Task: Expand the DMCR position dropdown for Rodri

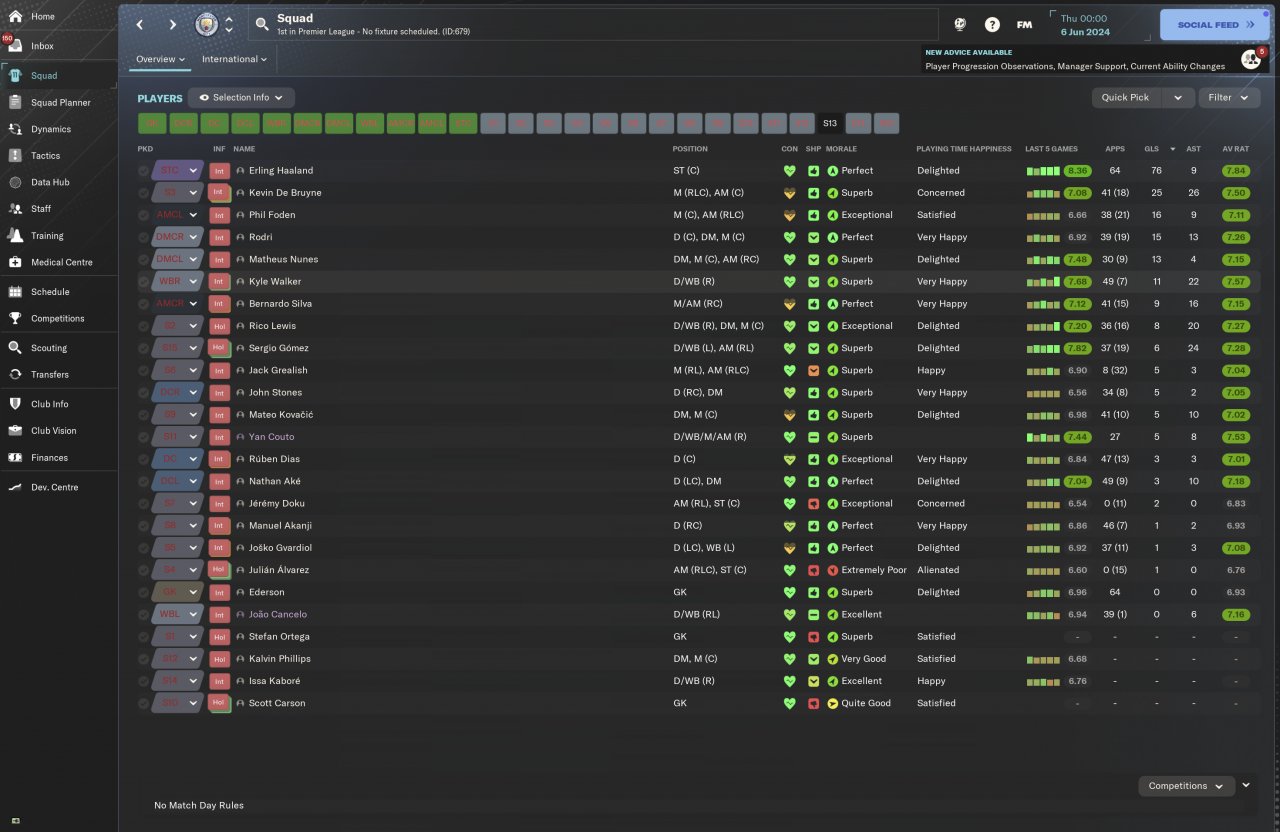Action: [x=194, y=237]
